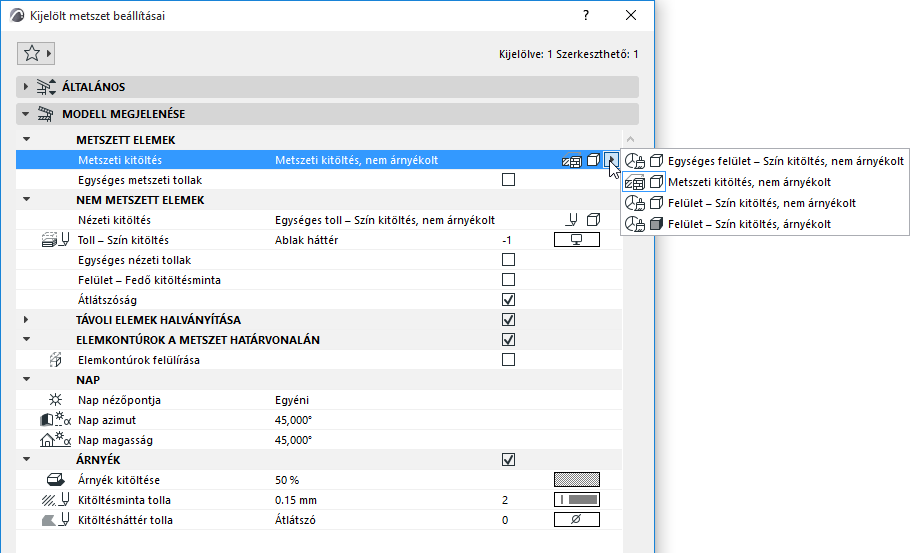Viewport: 910px width, 553px height.
Task: Uncheck the ÁRNYÉK checkbox
Action: pos(508,460)
